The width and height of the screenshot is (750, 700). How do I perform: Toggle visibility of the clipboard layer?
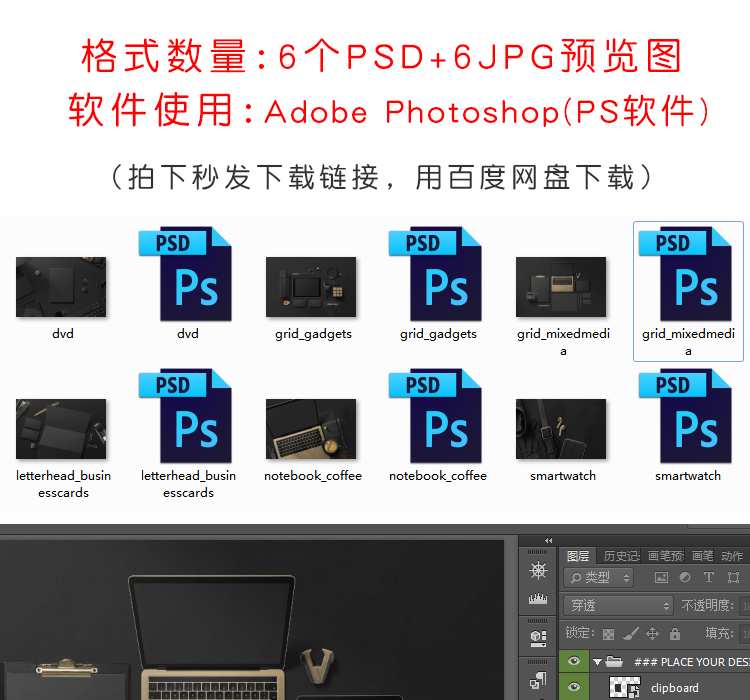[574, 687]
